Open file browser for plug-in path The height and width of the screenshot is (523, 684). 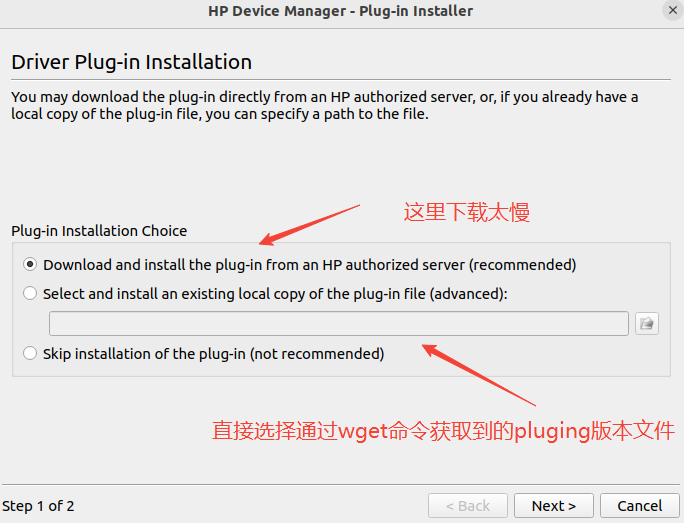coord(647,323)
